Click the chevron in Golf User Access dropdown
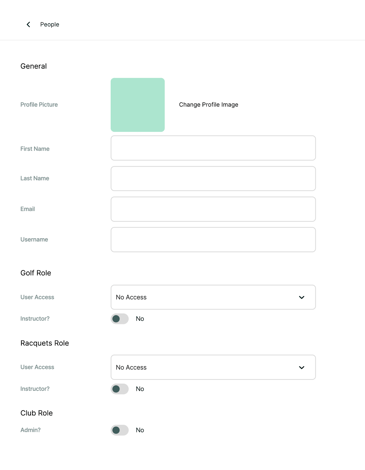Image resolution: width=365 pixels, height=470 pixels. click(301, 297)
